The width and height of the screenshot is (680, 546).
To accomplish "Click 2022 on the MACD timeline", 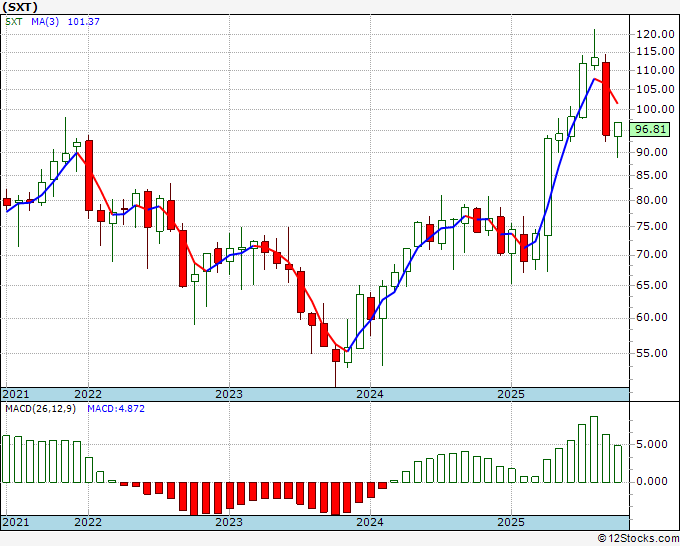I will [88, 522].
